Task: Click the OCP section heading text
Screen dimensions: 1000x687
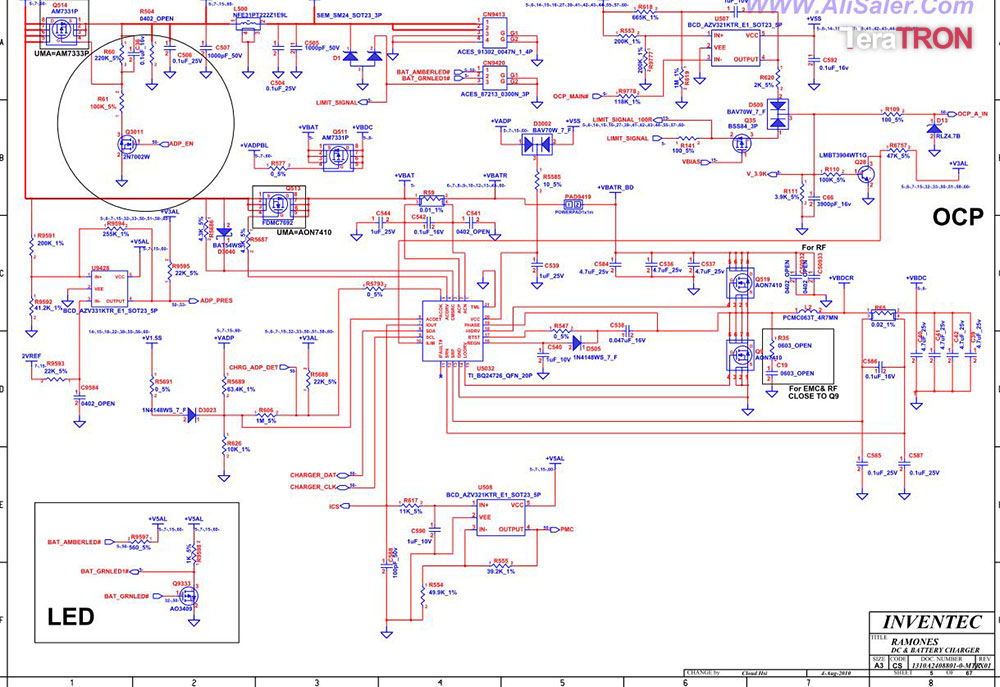Action: tap(958, 217)
